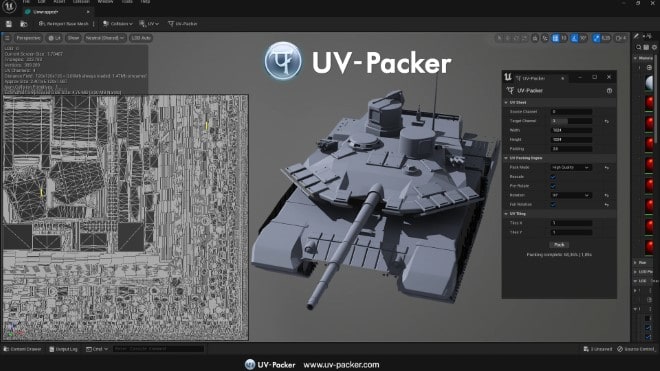Open details panel settings gear
Screen dimensions: 660x371
pyautogui.click(x=654, y=48)
